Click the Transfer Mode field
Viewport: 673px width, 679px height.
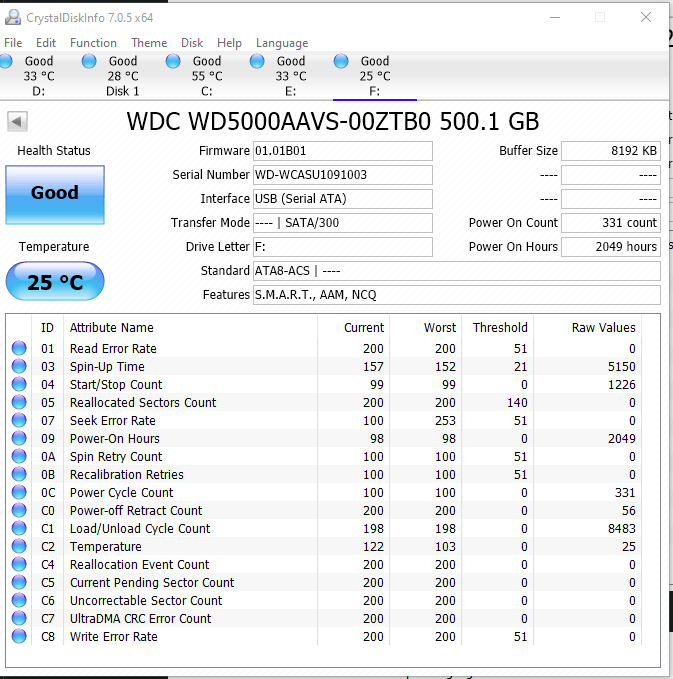[343, 223]
